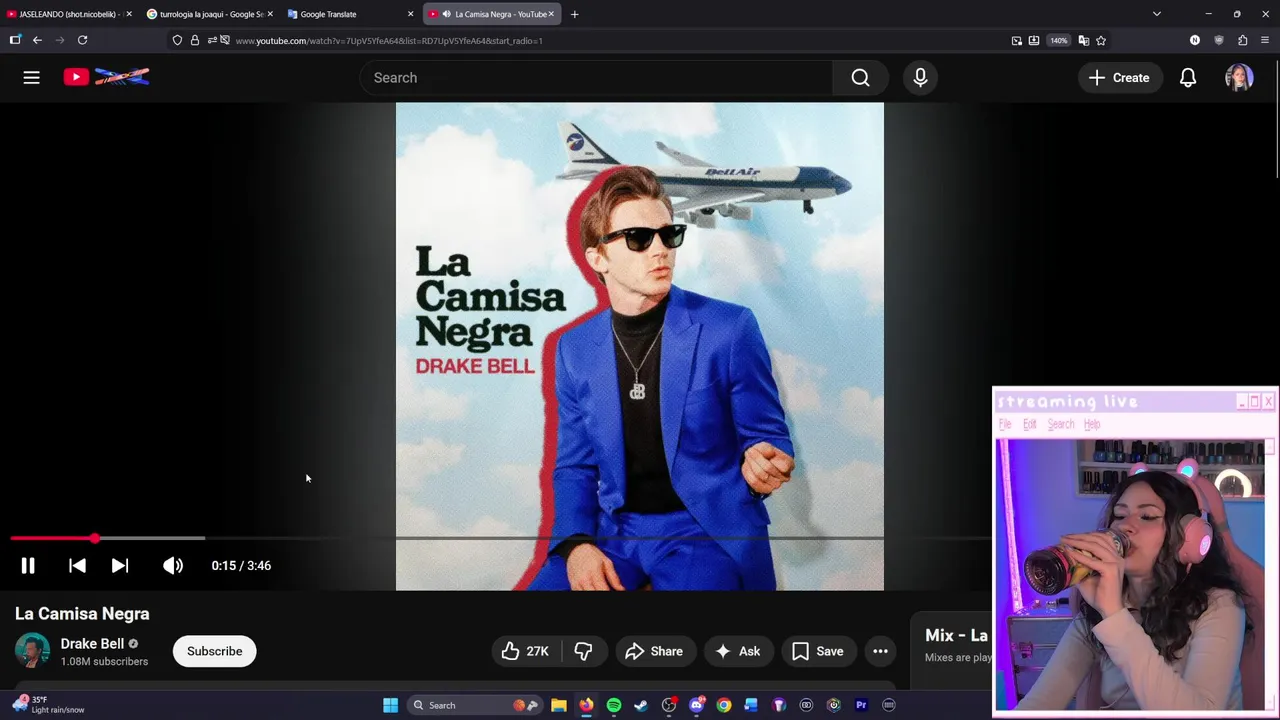
Task: Close the La Camisa Negra tab
Action: 550,14
